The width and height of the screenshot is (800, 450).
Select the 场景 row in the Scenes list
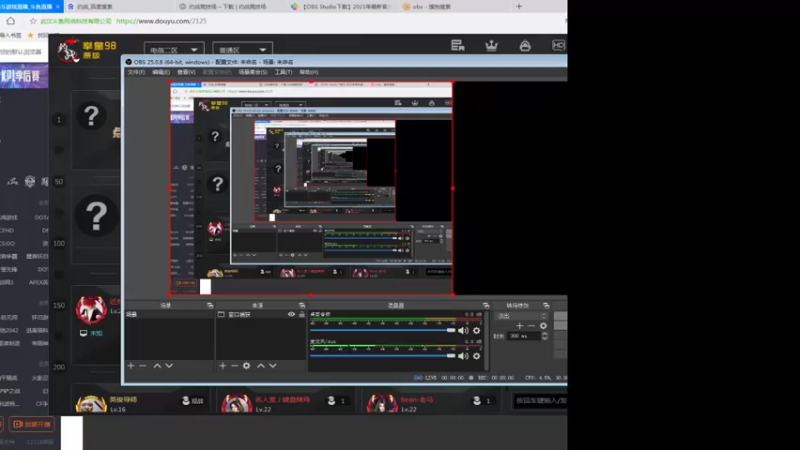(x=169, y=314)
